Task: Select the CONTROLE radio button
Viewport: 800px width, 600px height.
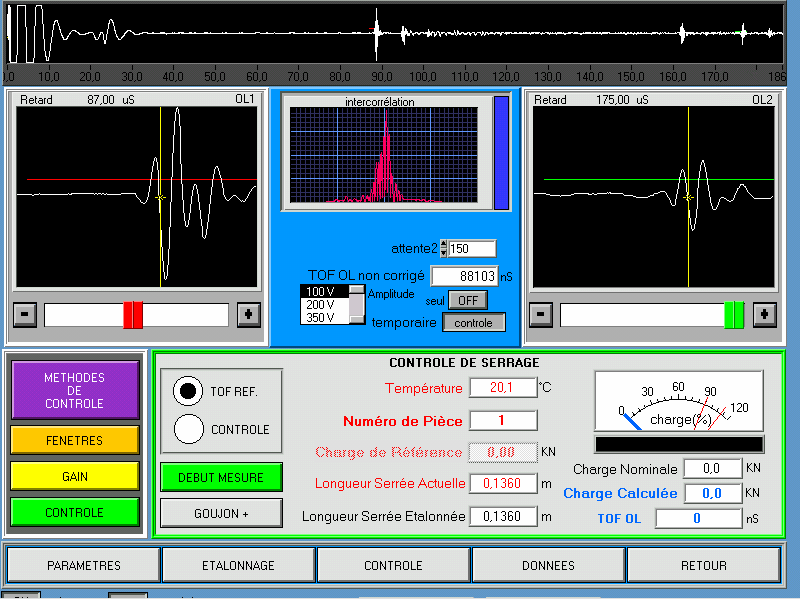Action: pos(188,429)
